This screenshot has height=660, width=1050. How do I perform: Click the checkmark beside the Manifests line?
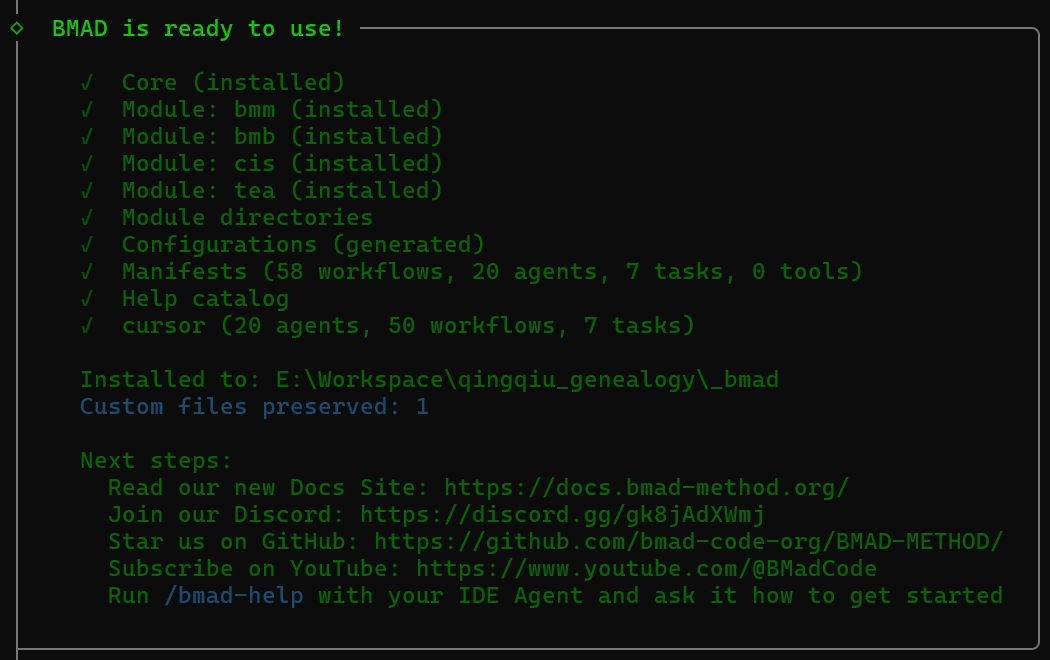(88, 271)
